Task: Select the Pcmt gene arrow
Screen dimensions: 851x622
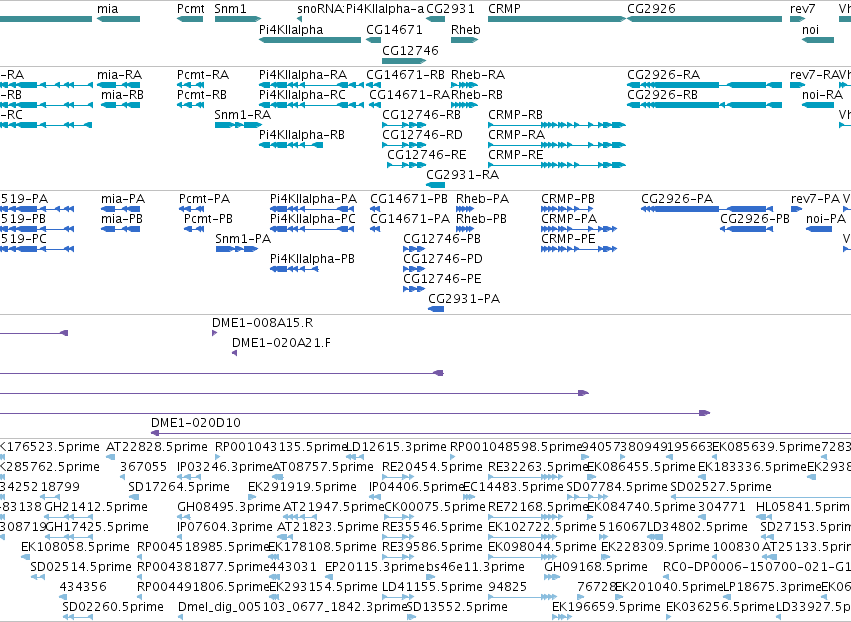Action: 190,19
